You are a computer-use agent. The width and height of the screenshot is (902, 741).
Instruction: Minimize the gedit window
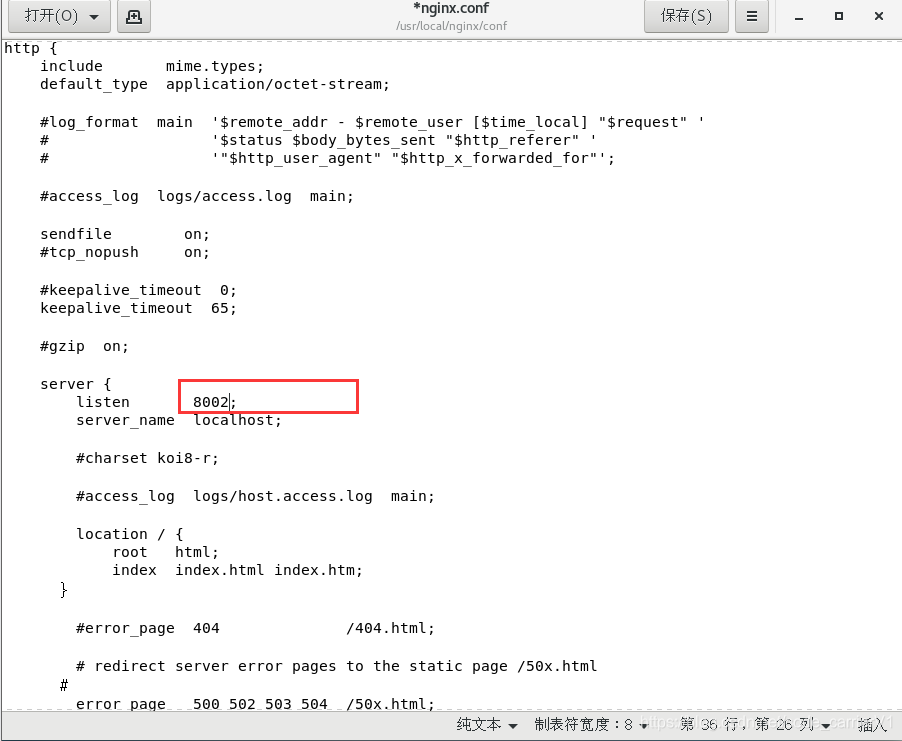[798, 17]
